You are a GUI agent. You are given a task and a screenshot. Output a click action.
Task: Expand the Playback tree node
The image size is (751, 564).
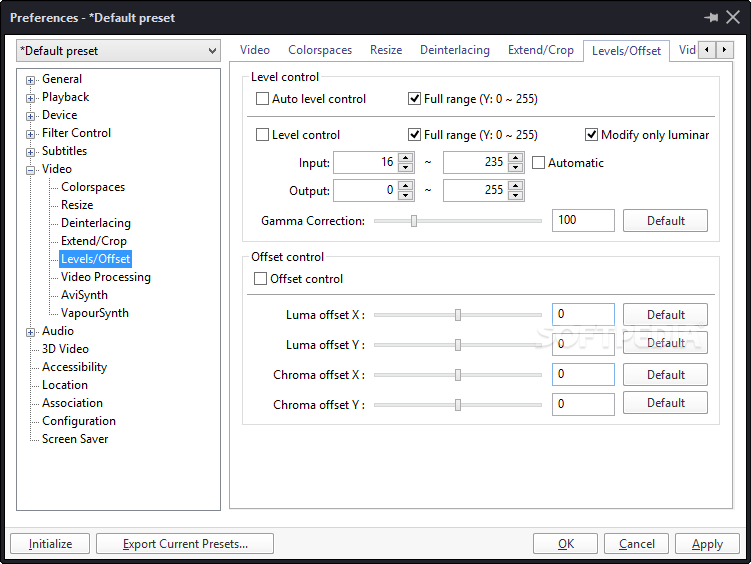coord(31,98)
